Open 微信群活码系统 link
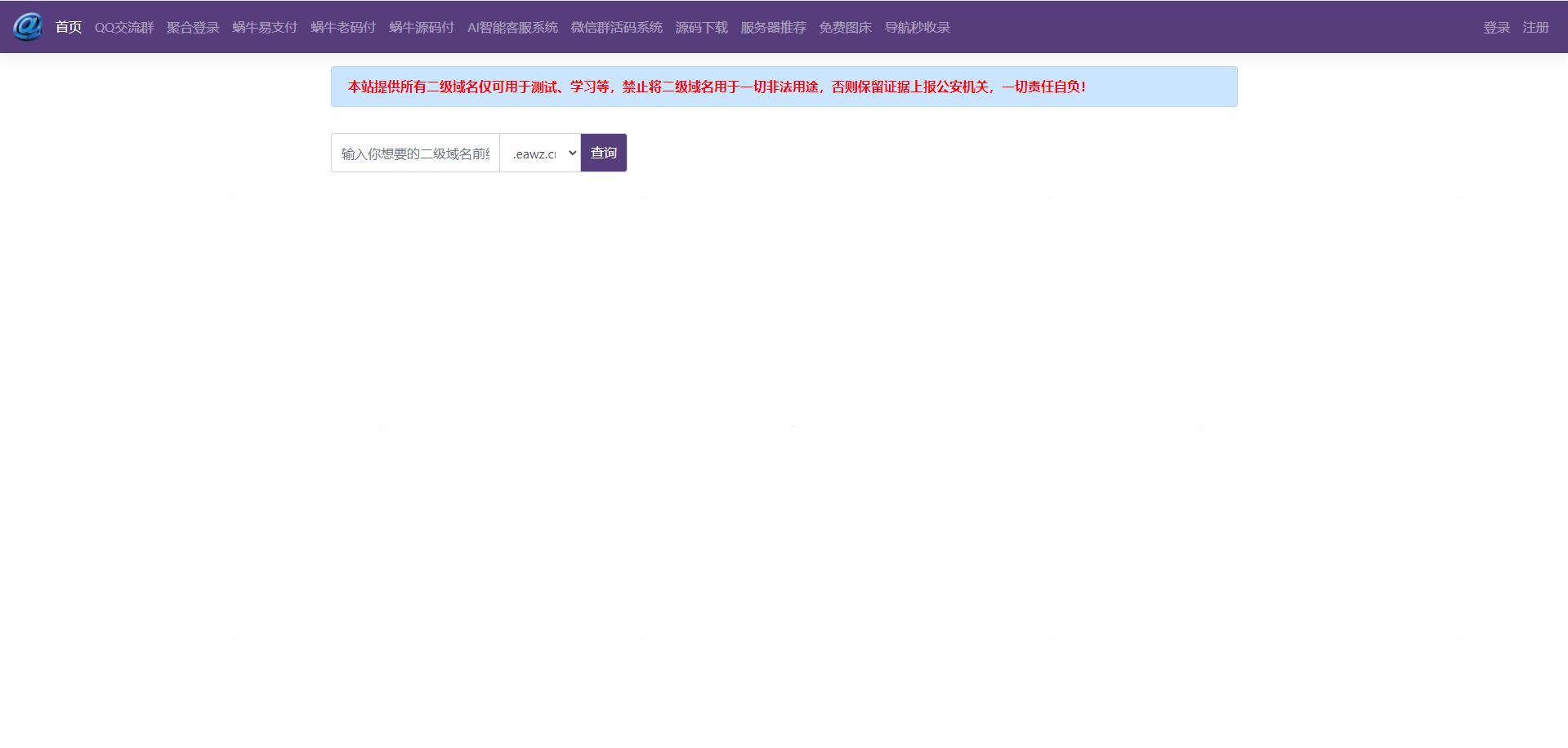This screenshot has width=1568, height=748. tap(617, 28)
